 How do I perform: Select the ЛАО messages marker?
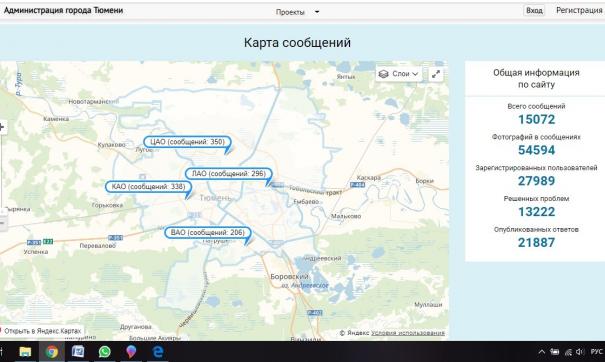pos(229,174)
